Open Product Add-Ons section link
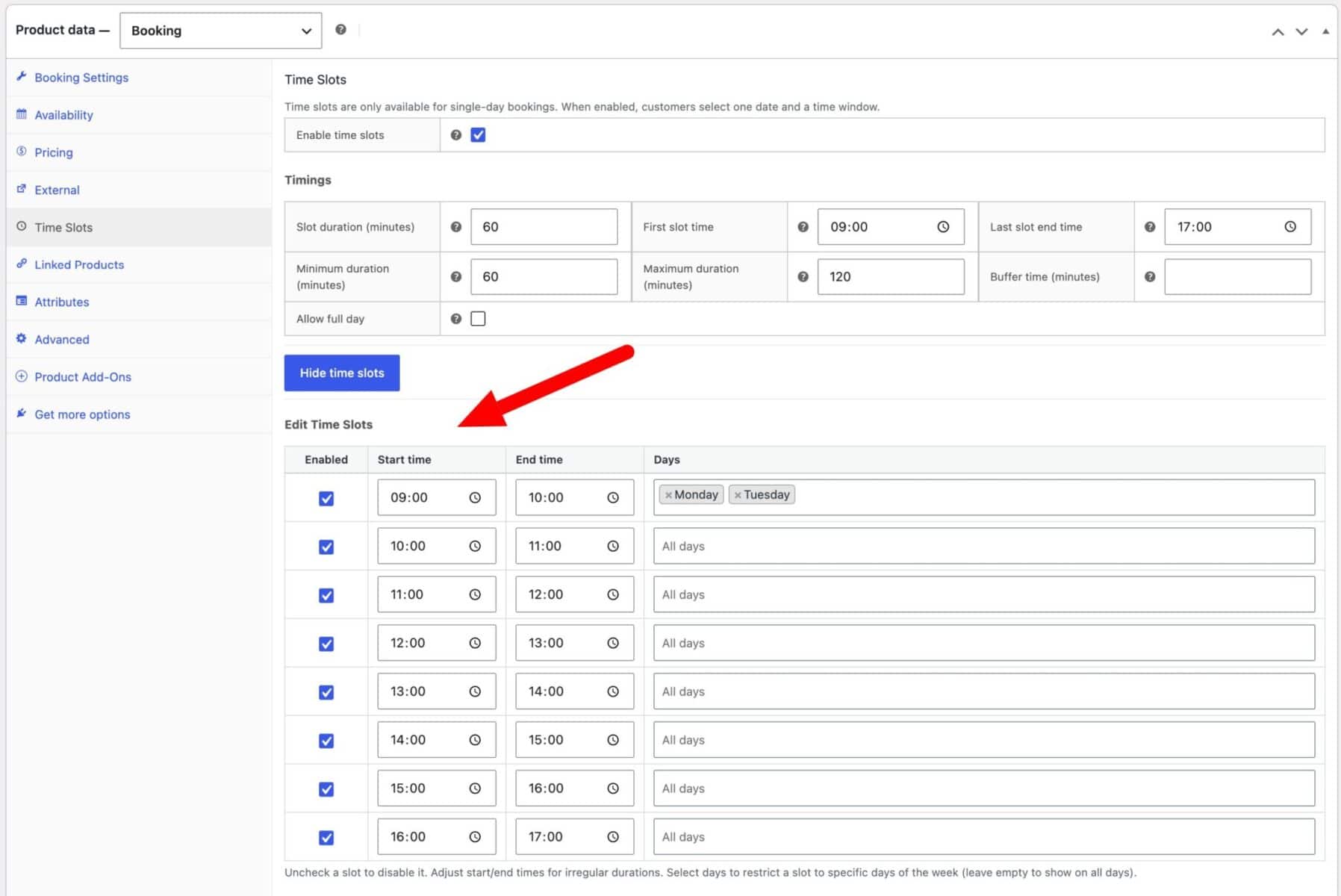 coord(139,376)
